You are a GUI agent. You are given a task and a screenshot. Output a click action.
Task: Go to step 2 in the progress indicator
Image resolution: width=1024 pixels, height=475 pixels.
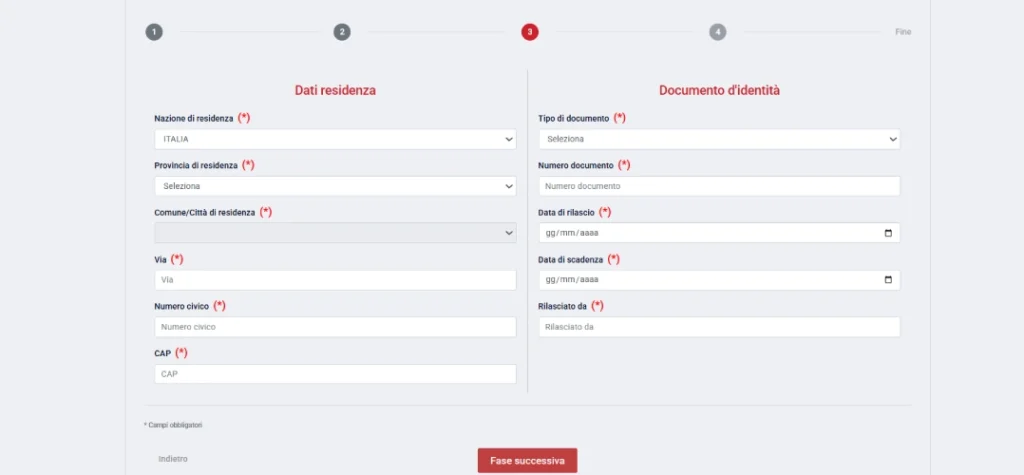pos(342,32)
